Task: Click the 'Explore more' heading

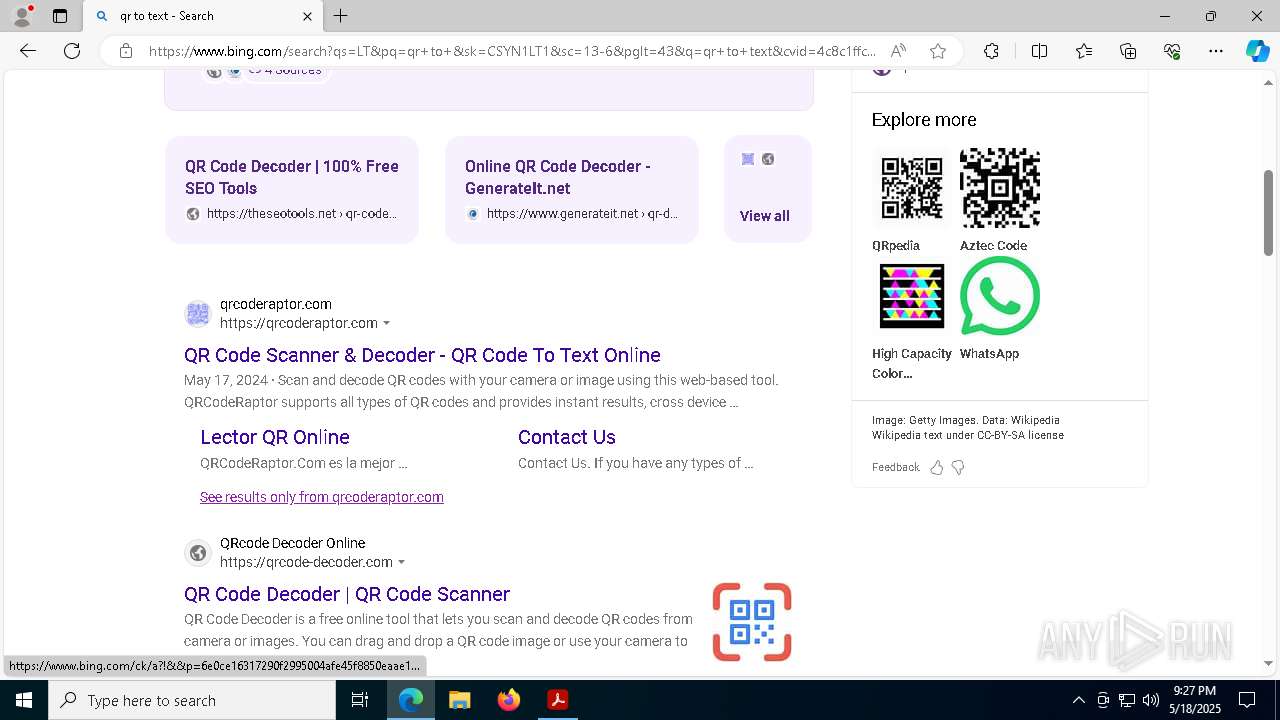Action: 924,120
